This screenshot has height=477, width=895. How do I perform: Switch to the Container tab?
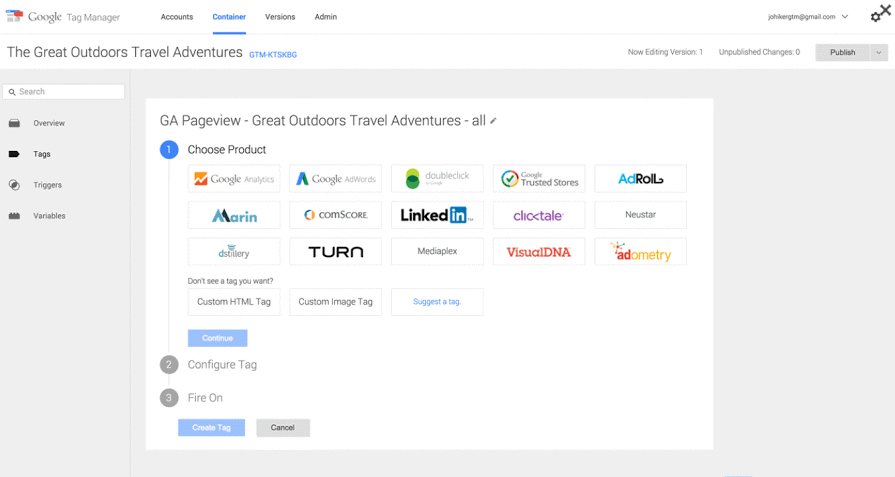coord(229,17)
